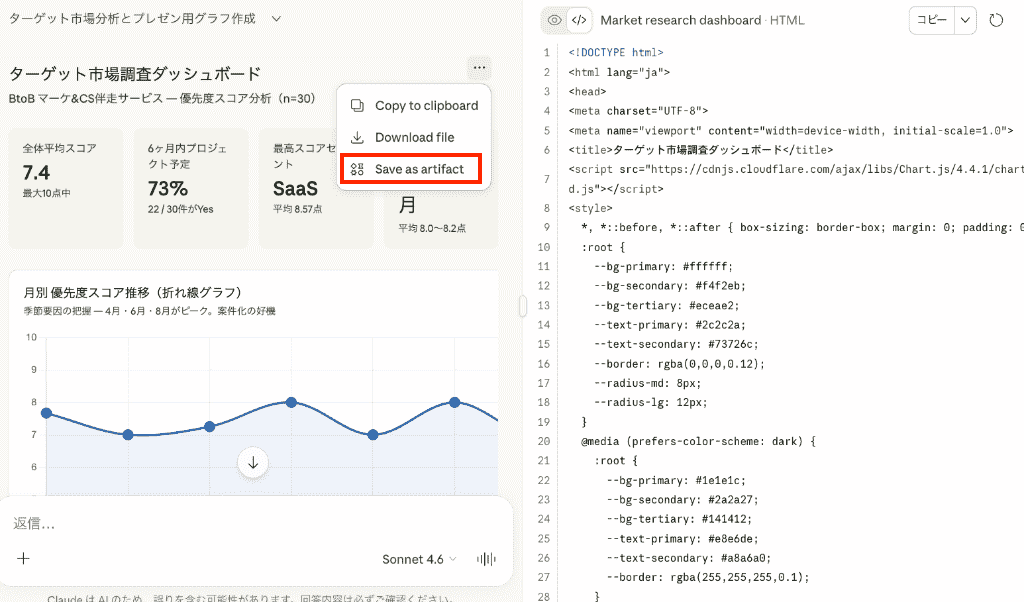1024x602 pixels.
Task: Click the Save as artifact grid icon
Action: [357, 169]
